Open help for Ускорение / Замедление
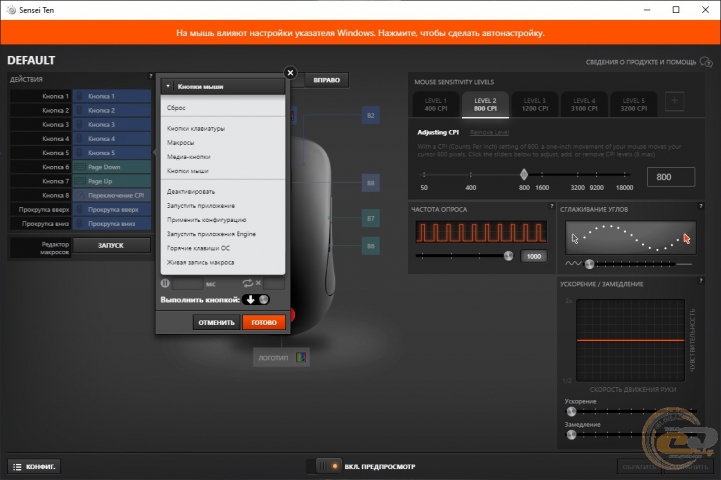This screenshot has width=721, height=480. tap(700, 280)
